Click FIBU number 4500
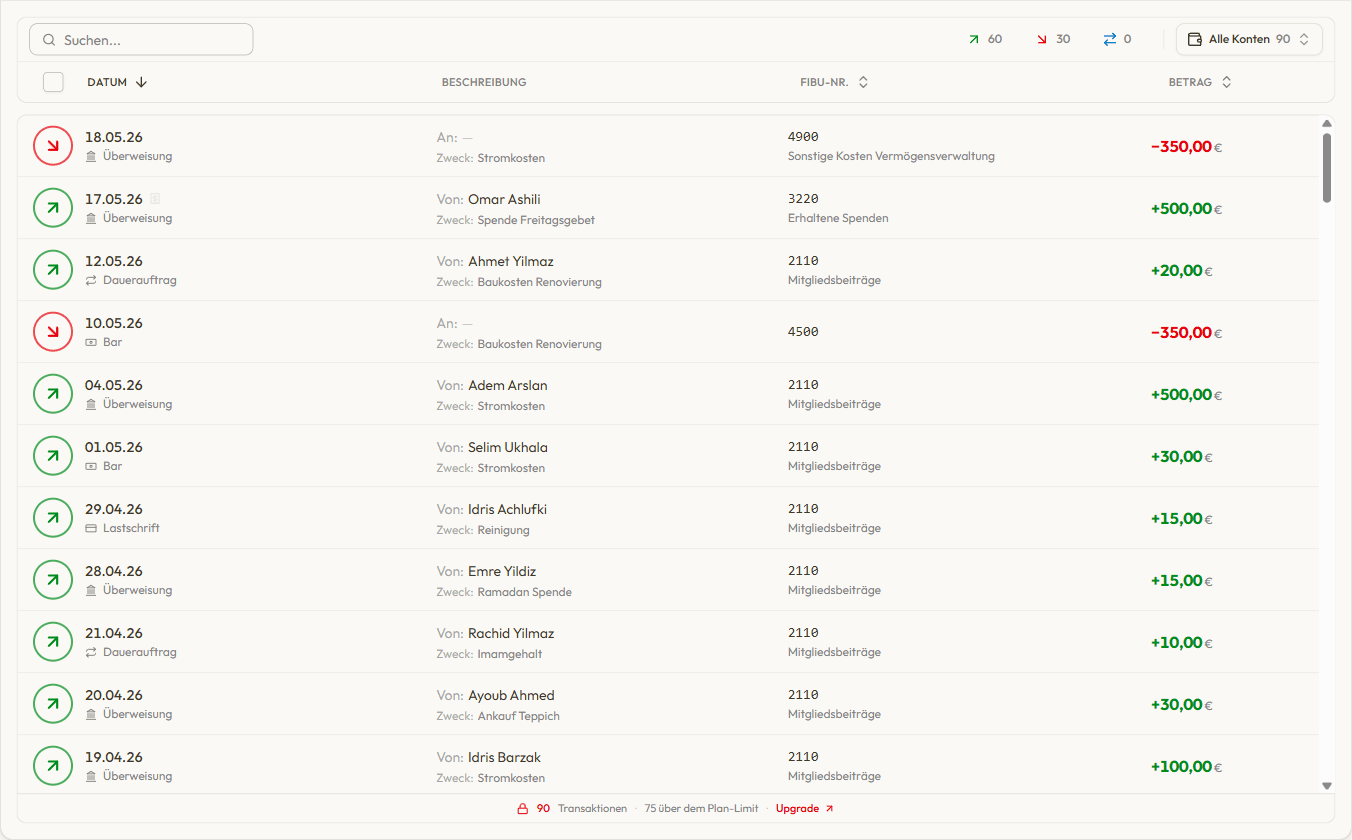 click(803, 332)
